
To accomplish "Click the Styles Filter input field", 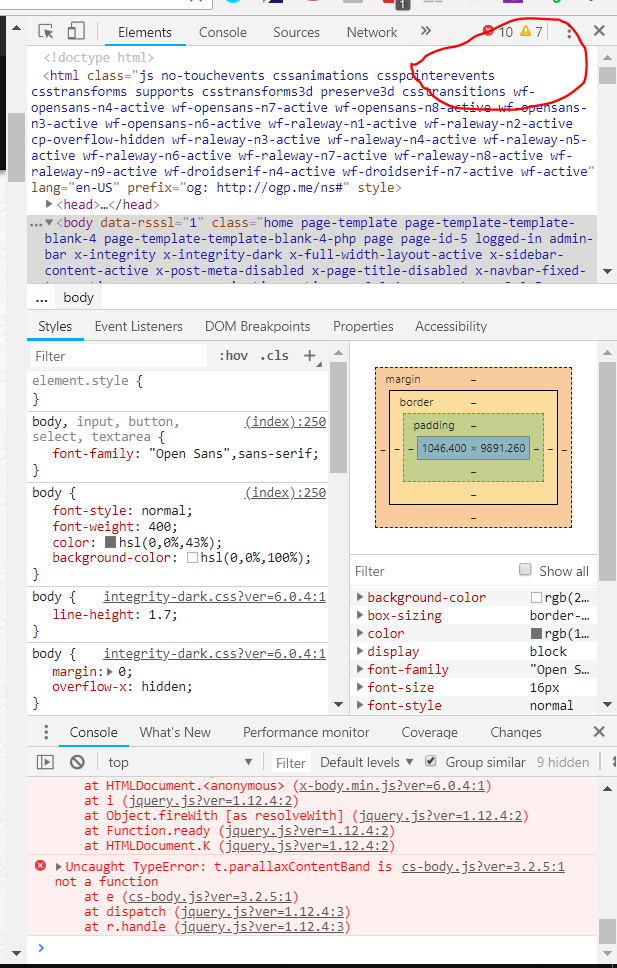I will coord(119,356).
